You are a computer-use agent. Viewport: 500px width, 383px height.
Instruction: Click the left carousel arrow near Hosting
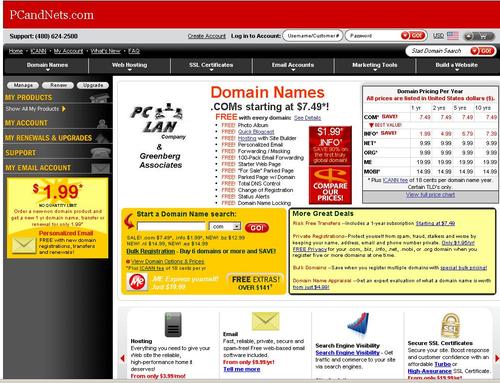pos(122,358)
